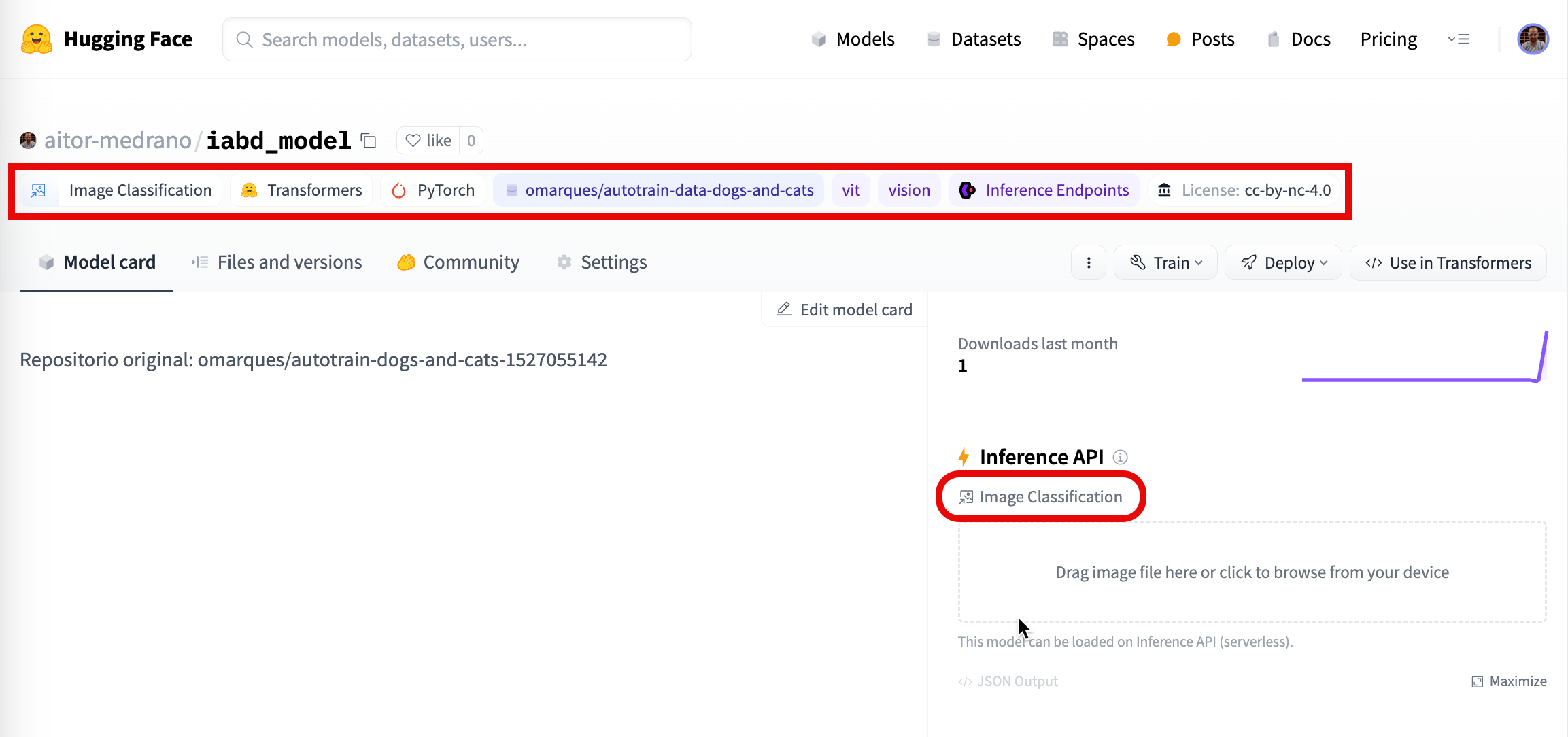This screenshot has height=737, width=1568.
Task: Switch to Model card tab
Action: tap(97, 262)
